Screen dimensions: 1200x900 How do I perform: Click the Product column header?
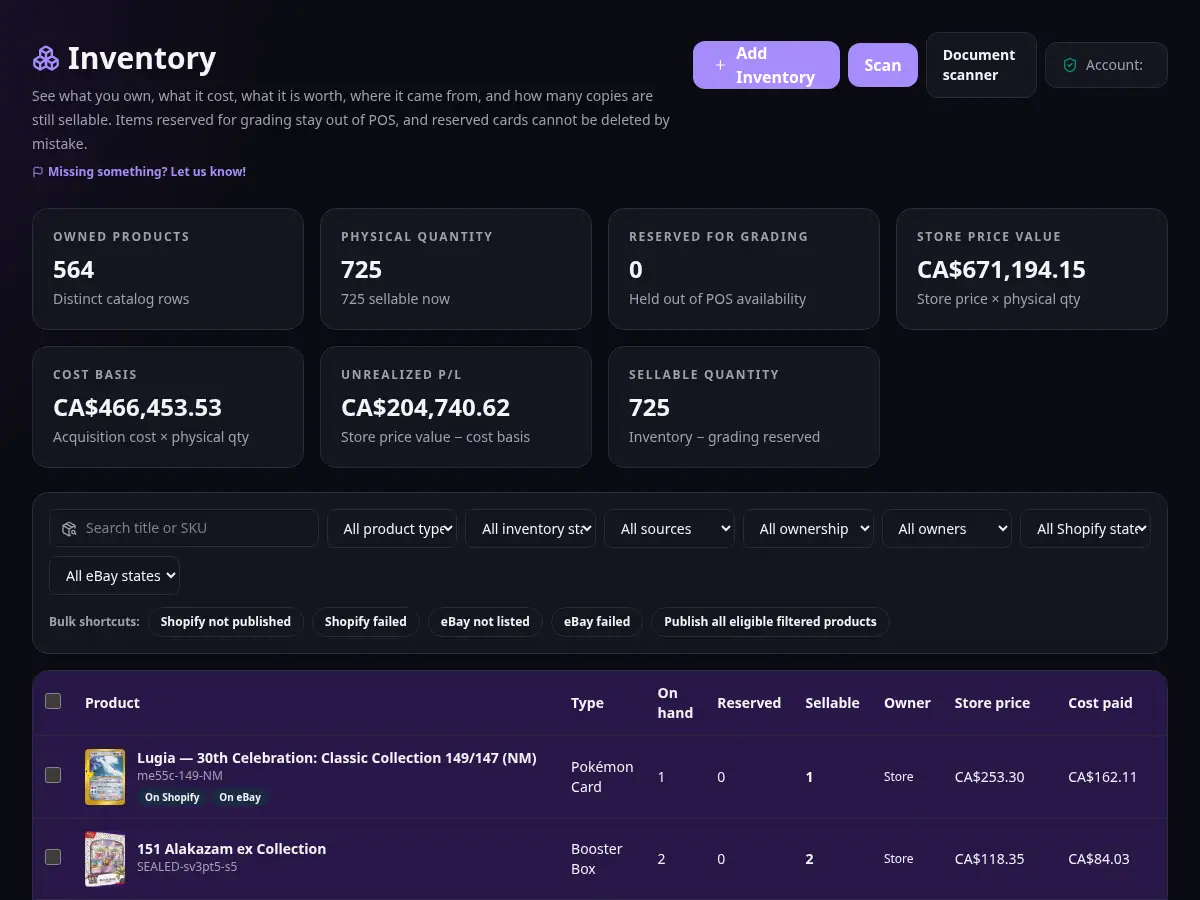click(x=112, y=703)
